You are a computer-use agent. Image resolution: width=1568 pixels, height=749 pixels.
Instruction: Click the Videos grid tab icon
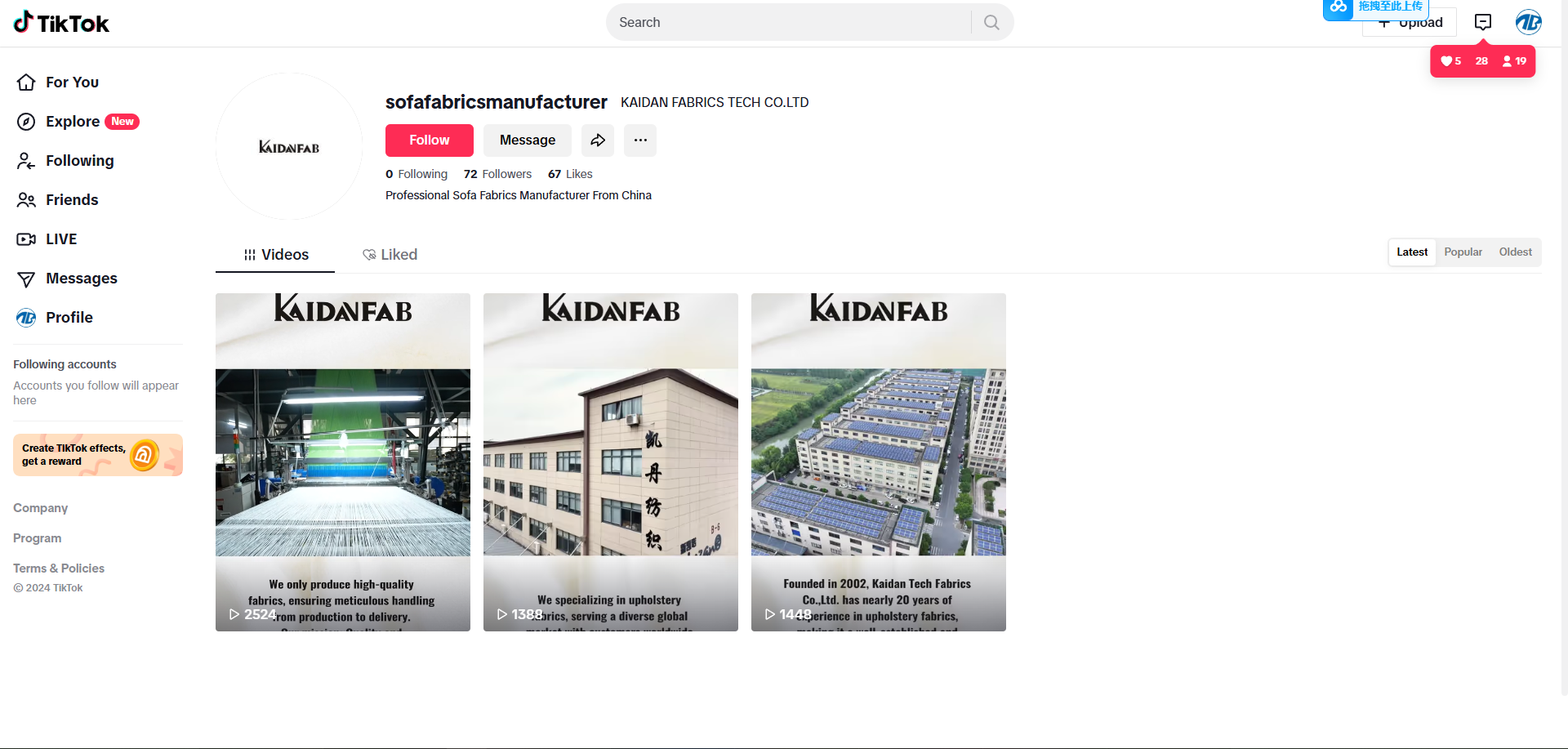tap(250, 255)
